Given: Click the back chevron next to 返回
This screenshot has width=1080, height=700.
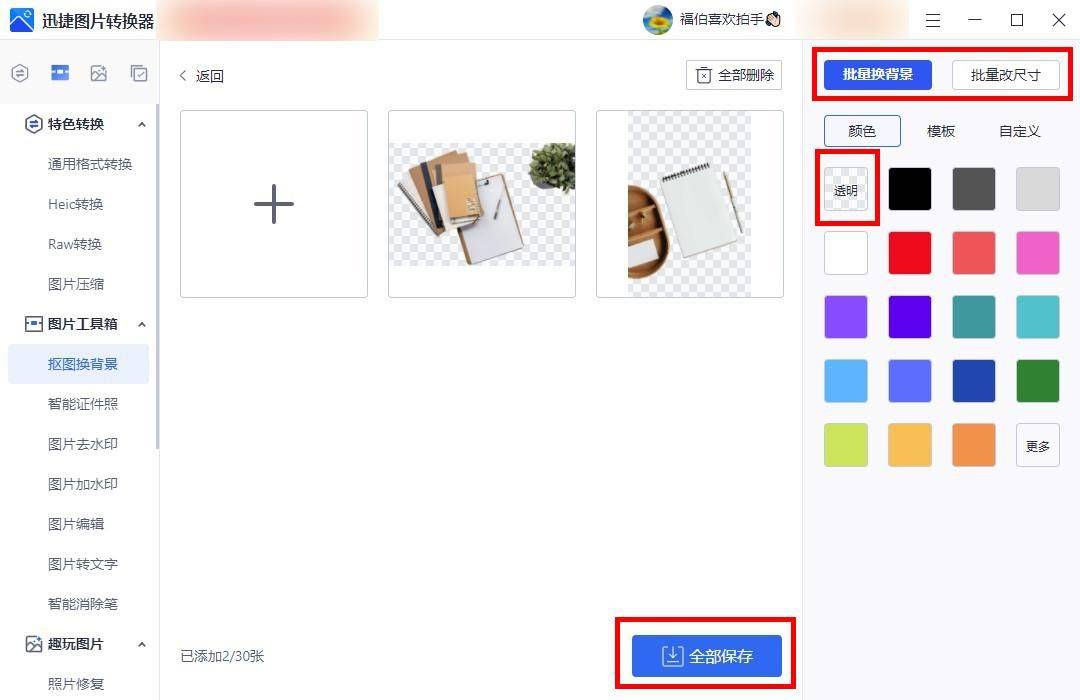Looking at the screenshot, I should 183,75.
